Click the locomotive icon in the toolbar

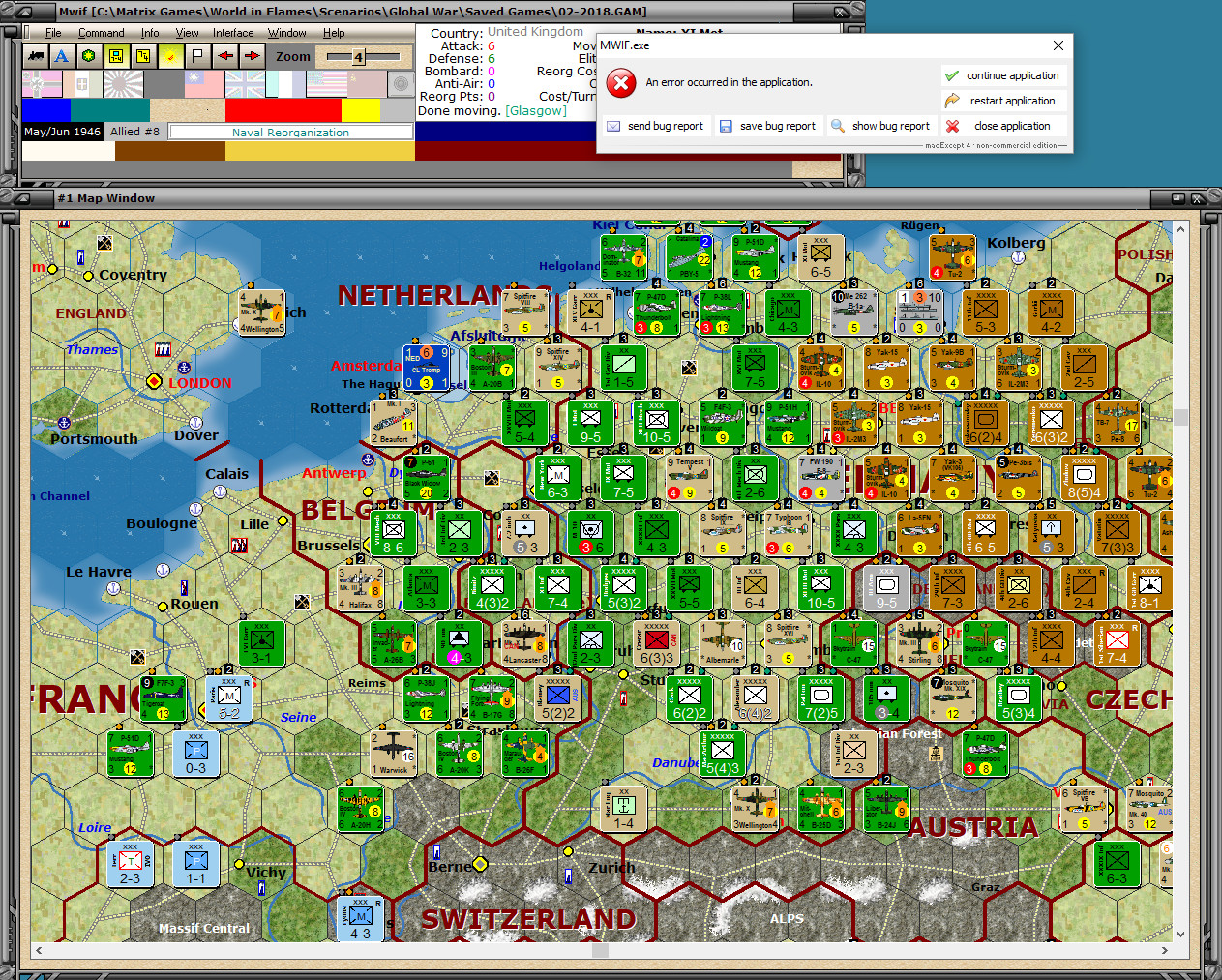pyautogui.click(x=36, y=56)
